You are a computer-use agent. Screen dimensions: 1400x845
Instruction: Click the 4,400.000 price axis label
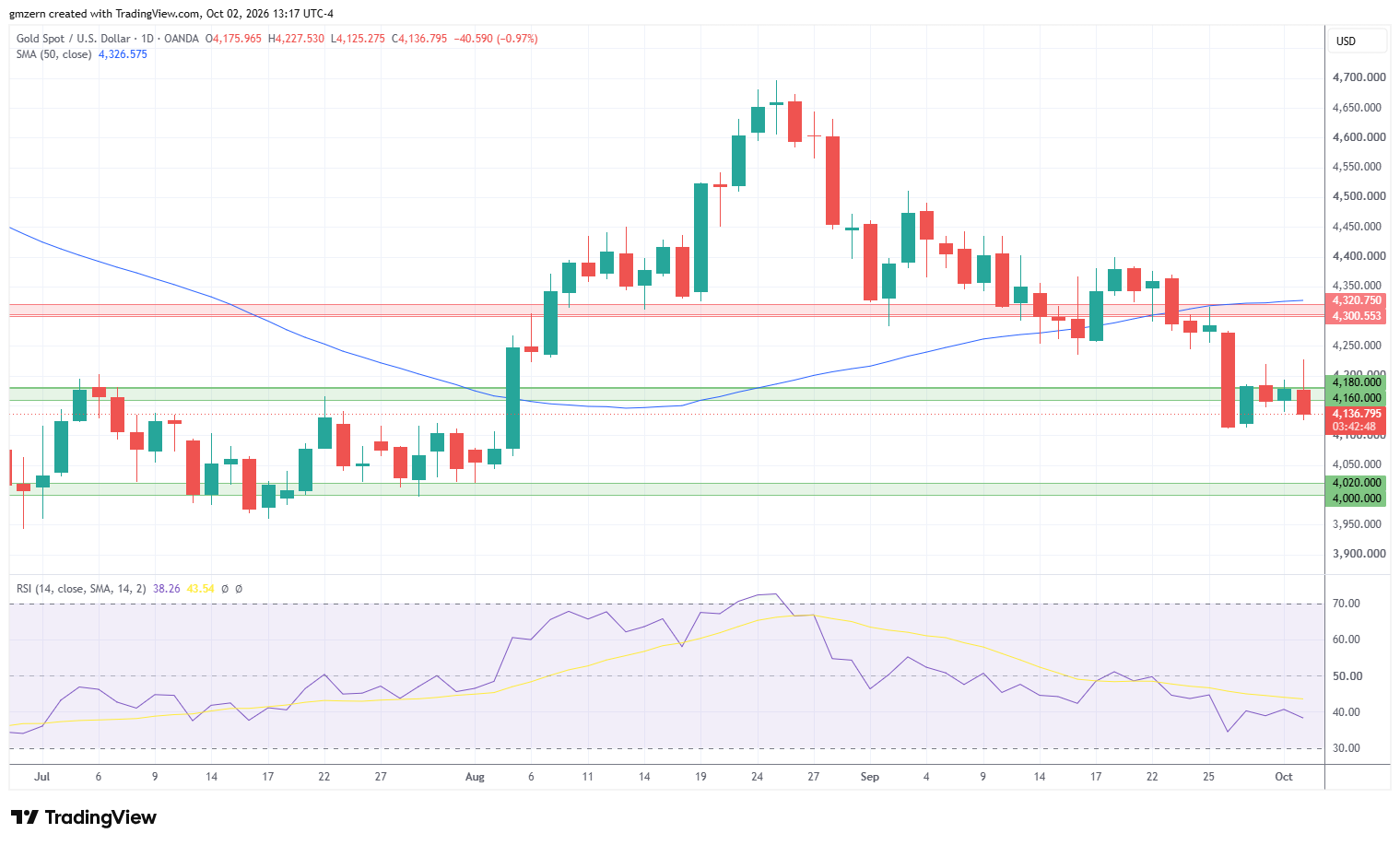point(1359,256)
